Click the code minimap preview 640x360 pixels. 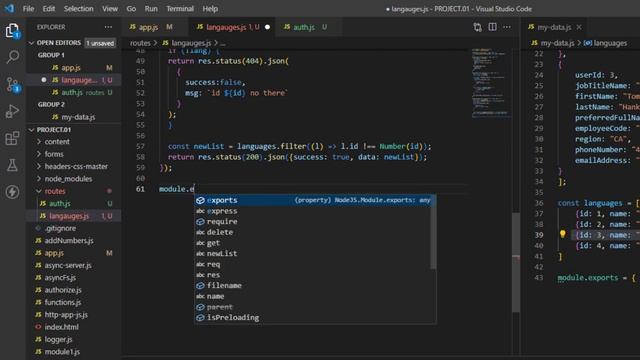click(491, 83)
